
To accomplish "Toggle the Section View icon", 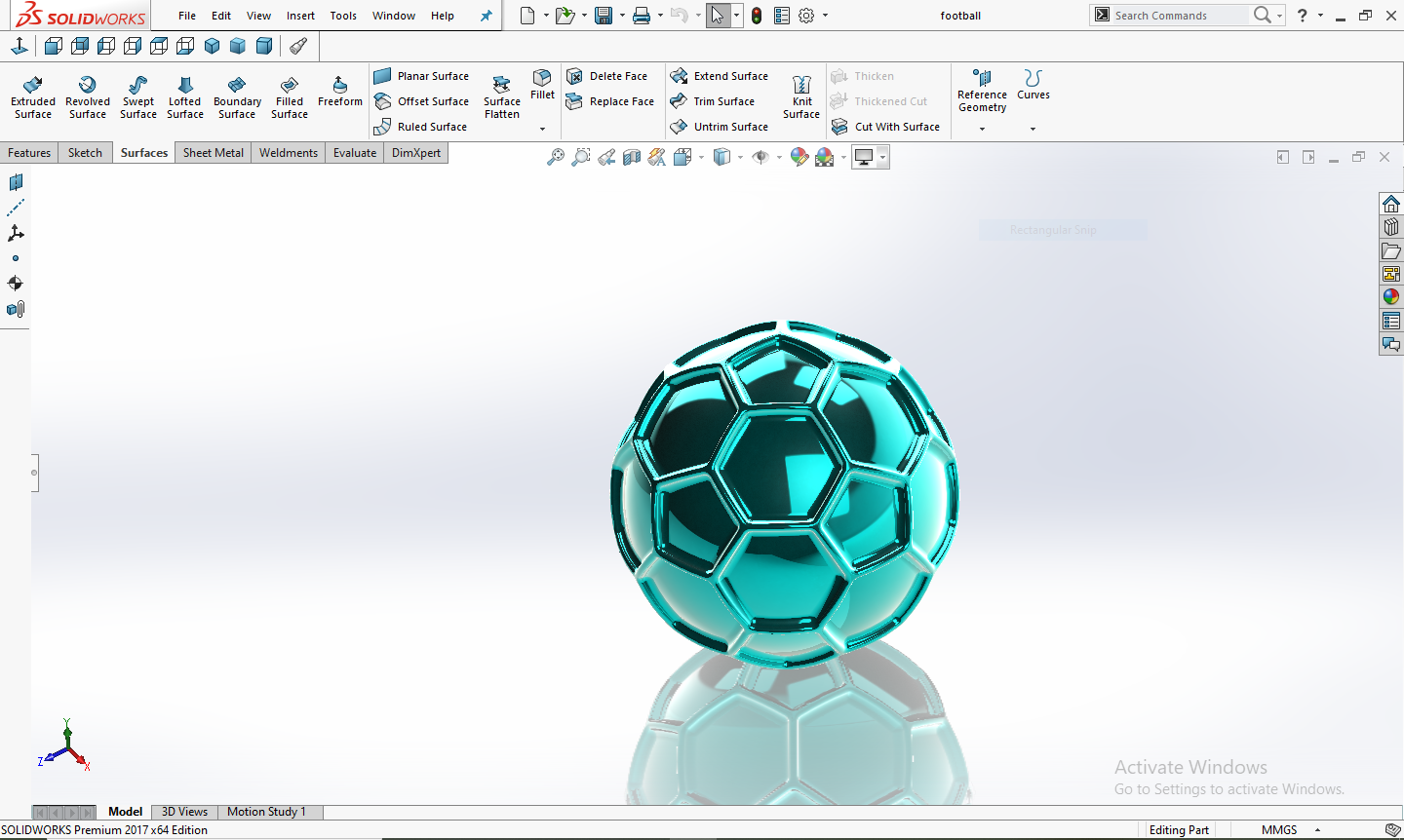I will 632,157.
